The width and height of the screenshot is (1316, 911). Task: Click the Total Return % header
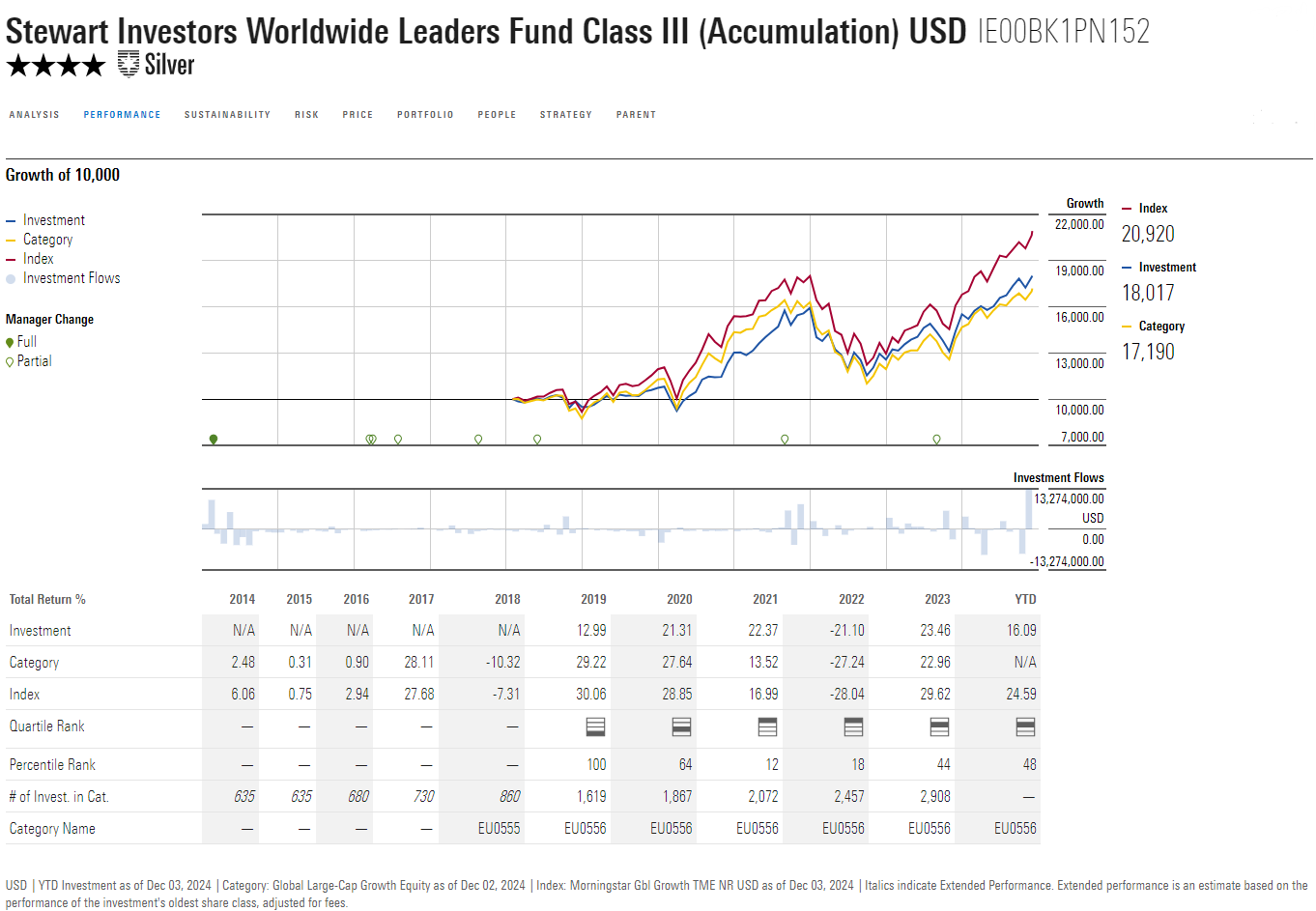click(47, 599)
